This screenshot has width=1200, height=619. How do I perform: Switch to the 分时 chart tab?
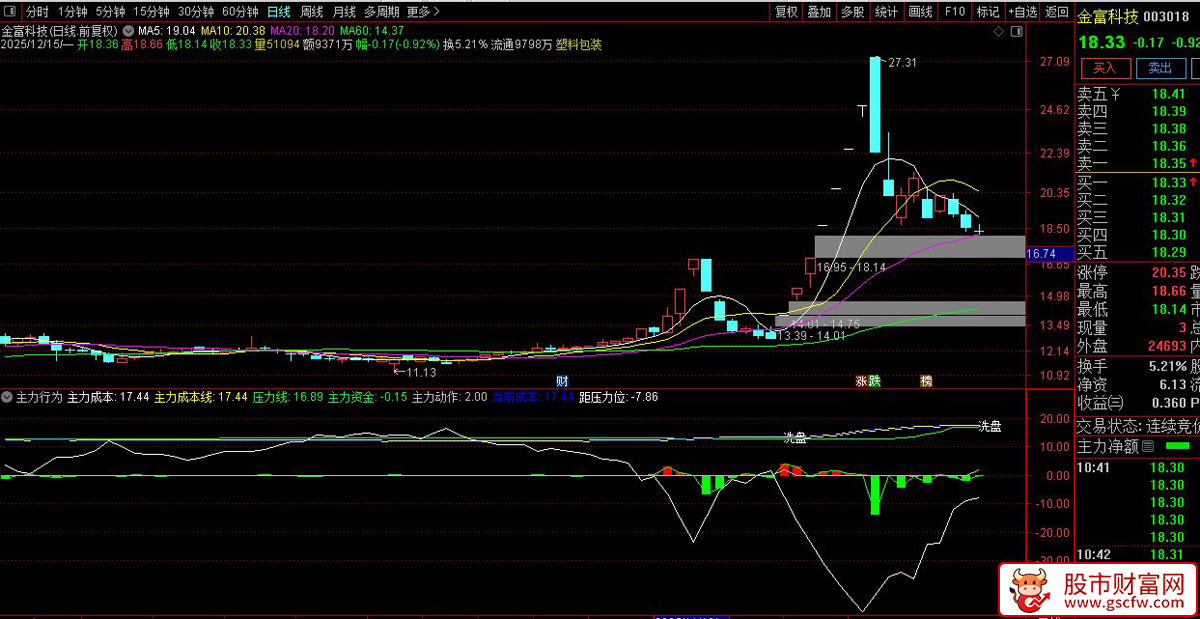tap(37, 12)
